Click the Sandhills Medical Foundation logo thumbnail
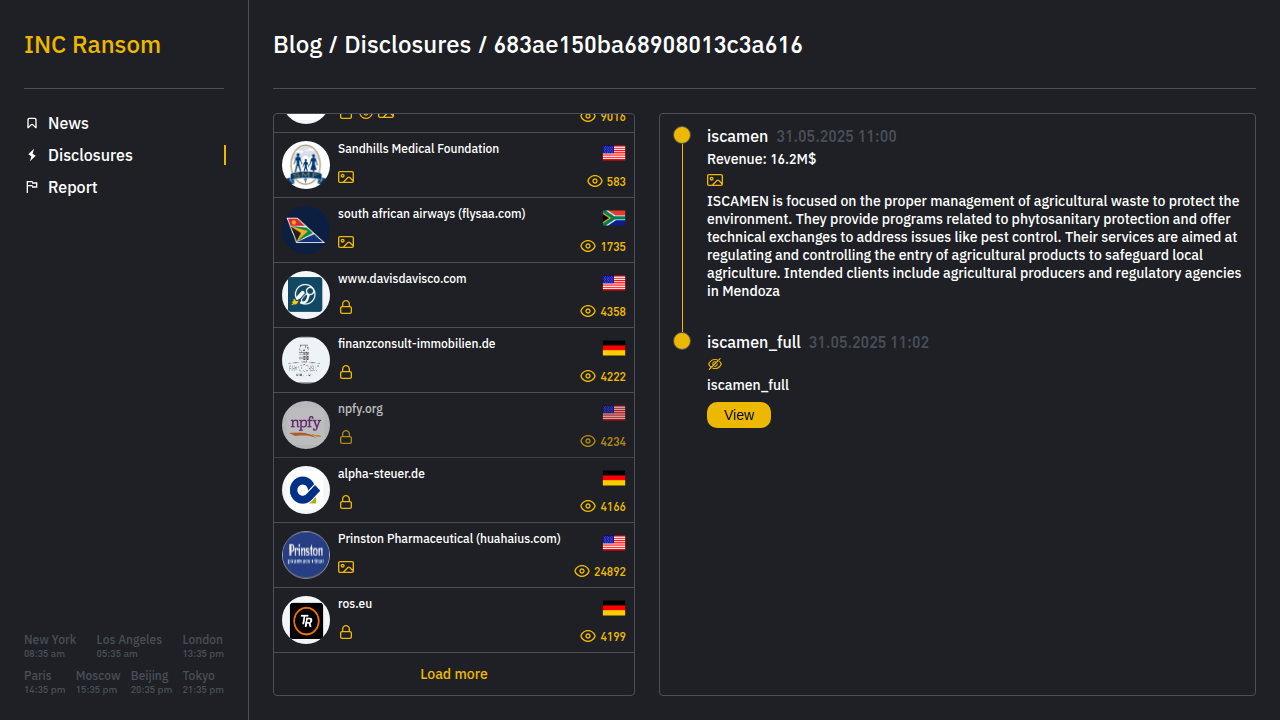The image size is (1280, 720). click(x=306, y=165)
